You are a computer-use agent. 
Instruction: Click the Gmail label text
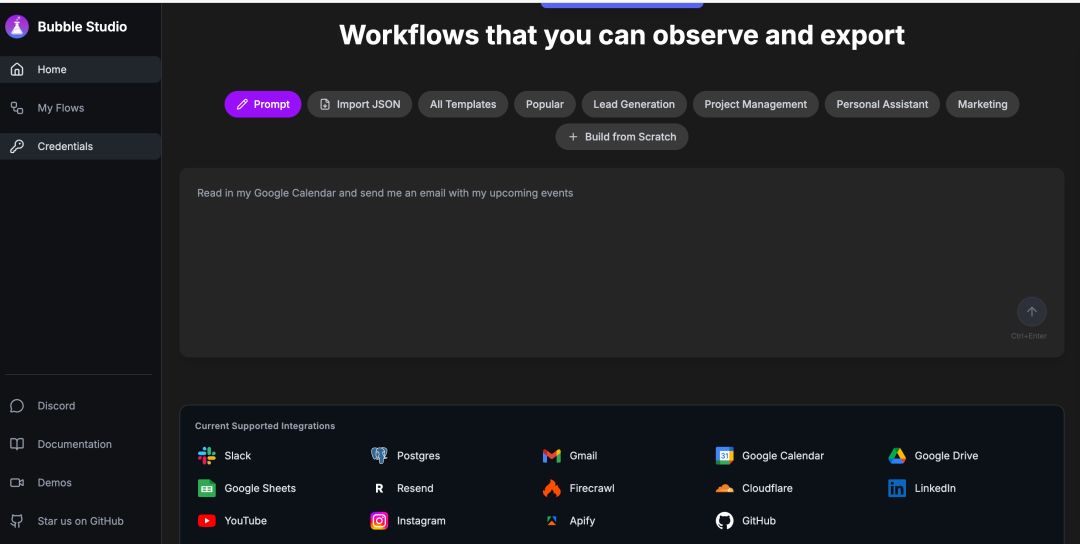click(x=583, y=456)
